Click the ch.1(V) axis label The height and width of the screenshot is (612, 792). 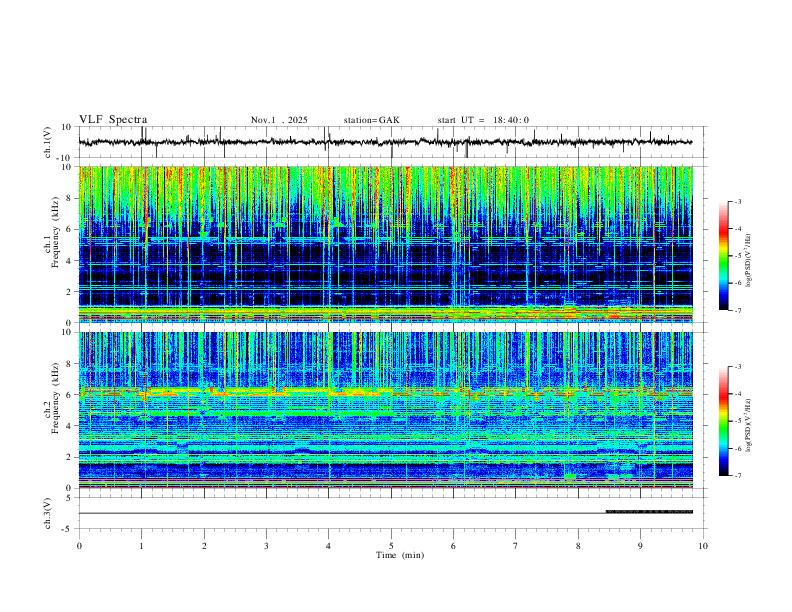coord(48,142)
